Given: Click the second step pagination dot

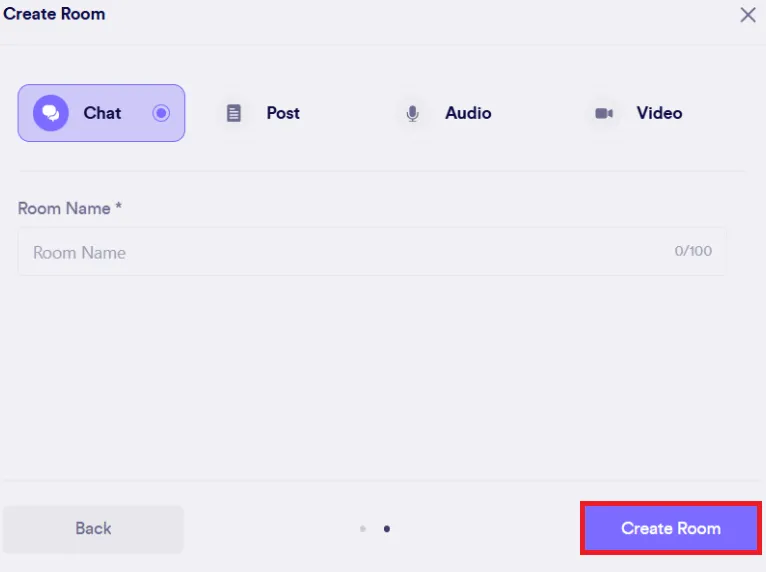Looking at the screenshot, I should [387, 529].
